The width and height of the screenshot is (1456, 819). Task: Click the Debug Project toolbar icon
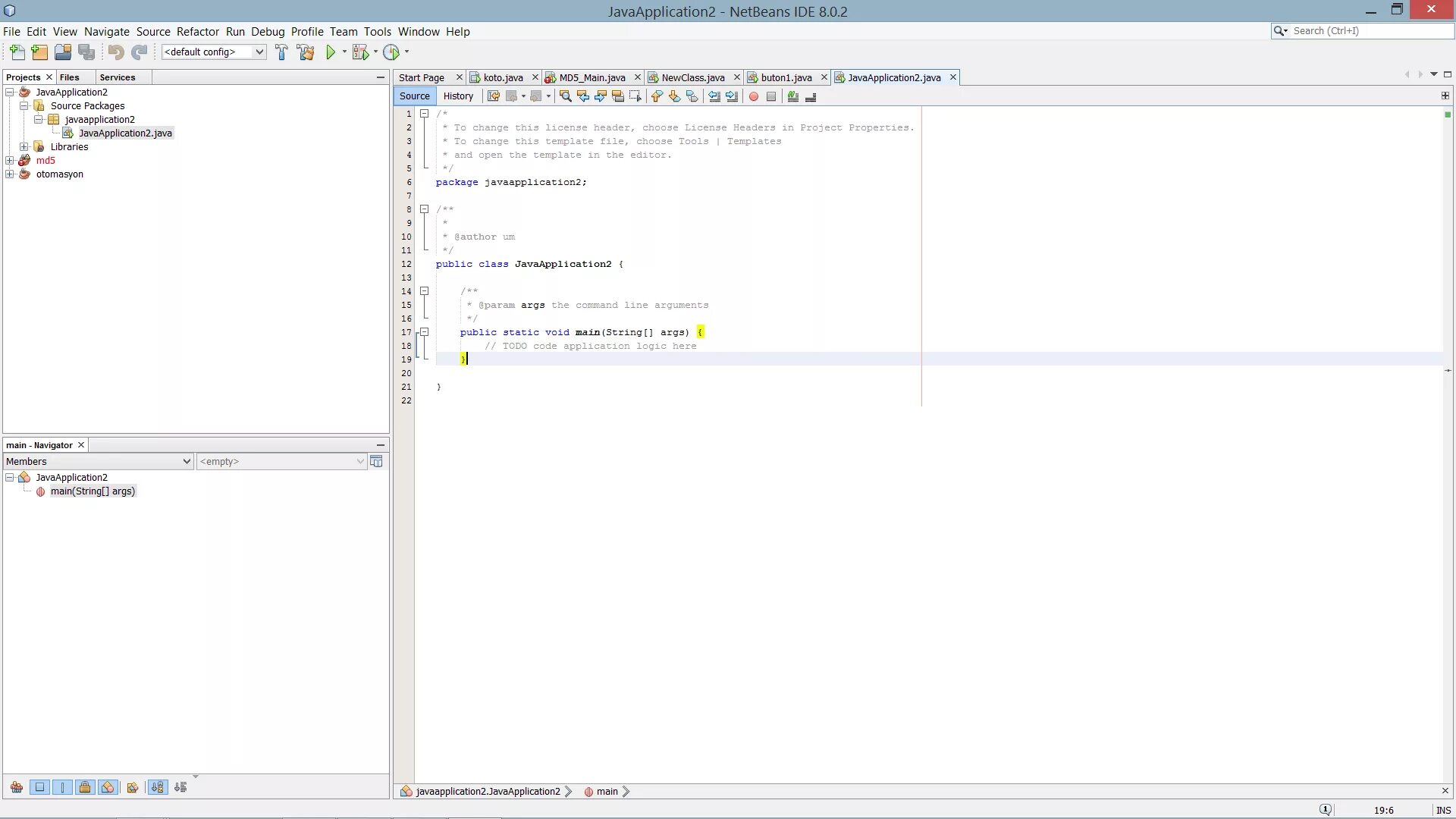359,52
